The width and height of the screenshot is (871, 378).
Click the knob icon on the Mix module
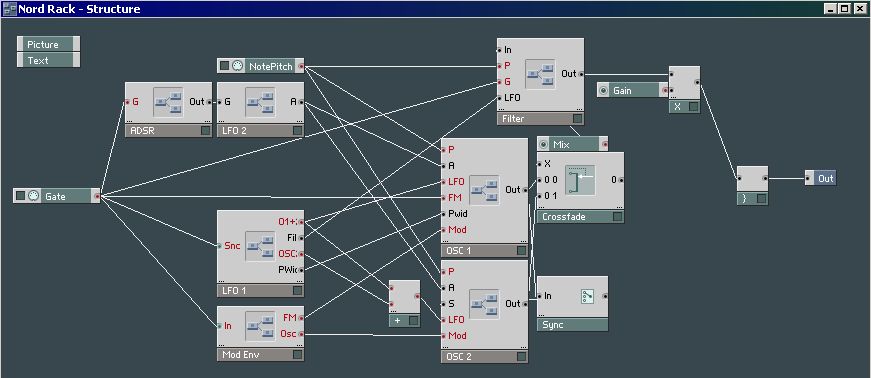(x=544, y=145)
